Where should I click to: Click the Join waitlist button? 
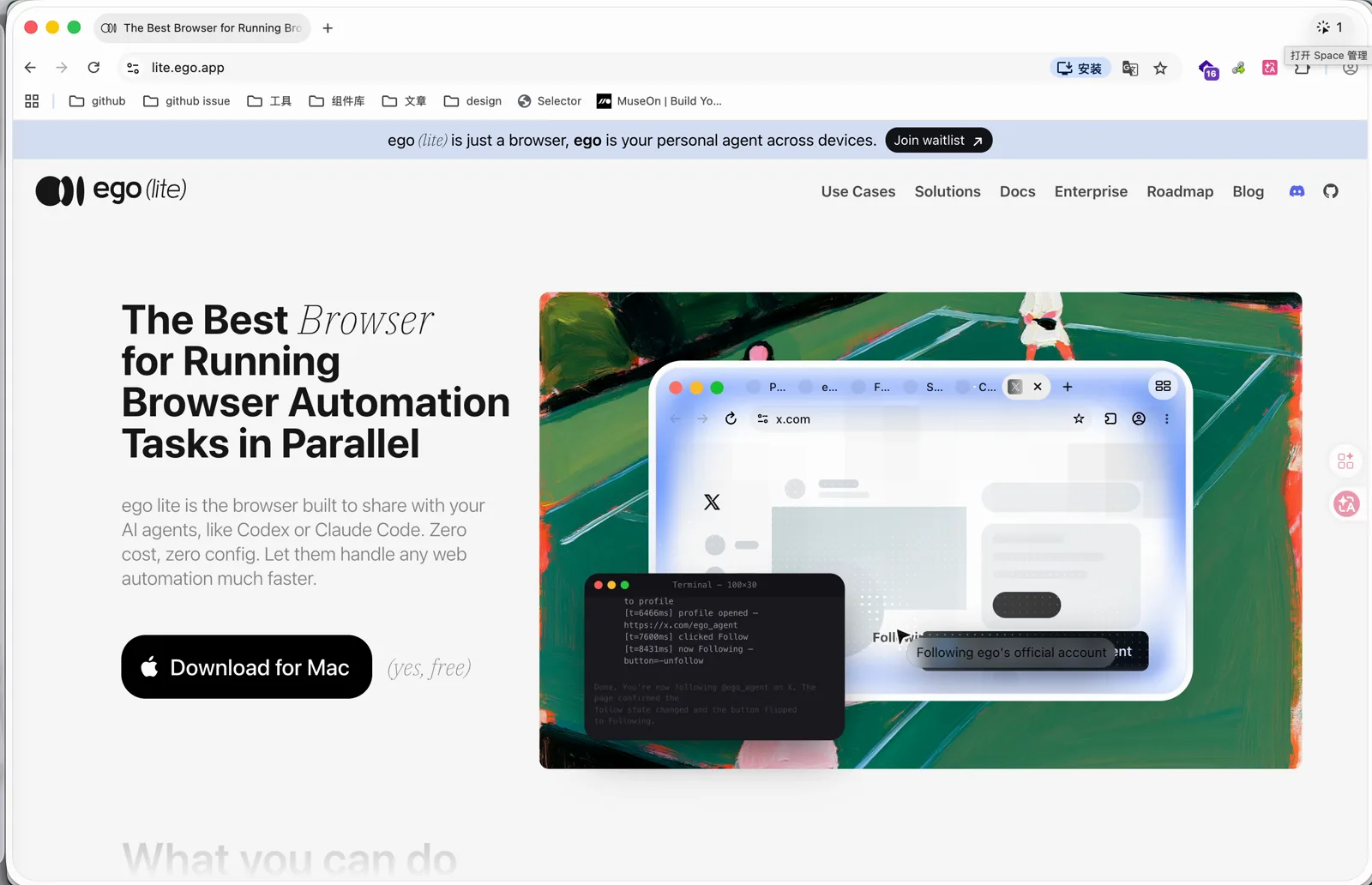(939, 141)
